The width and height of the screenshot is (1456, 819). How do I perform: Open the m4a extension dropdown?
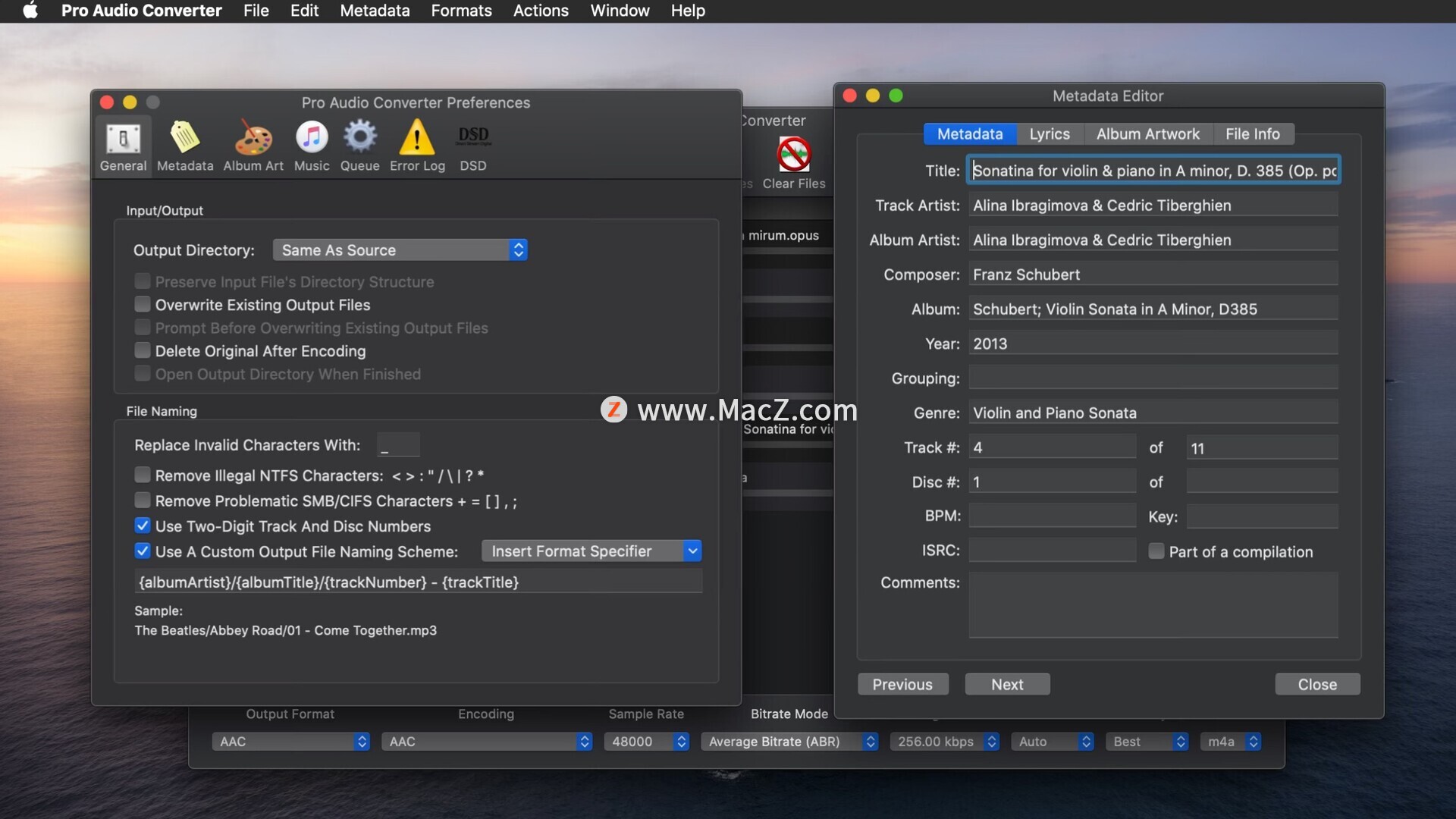(x=1231, y=742)
